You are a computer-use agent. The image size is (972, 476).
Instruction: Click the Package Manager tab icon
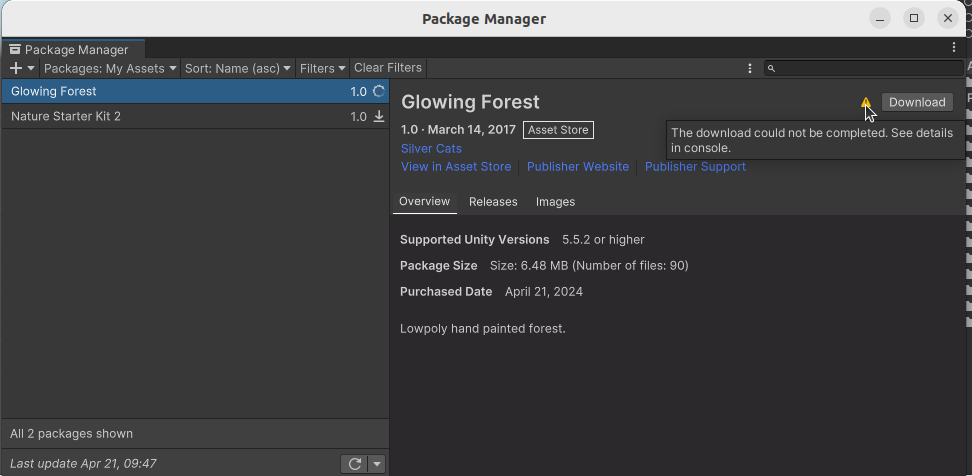pos(15,50)
